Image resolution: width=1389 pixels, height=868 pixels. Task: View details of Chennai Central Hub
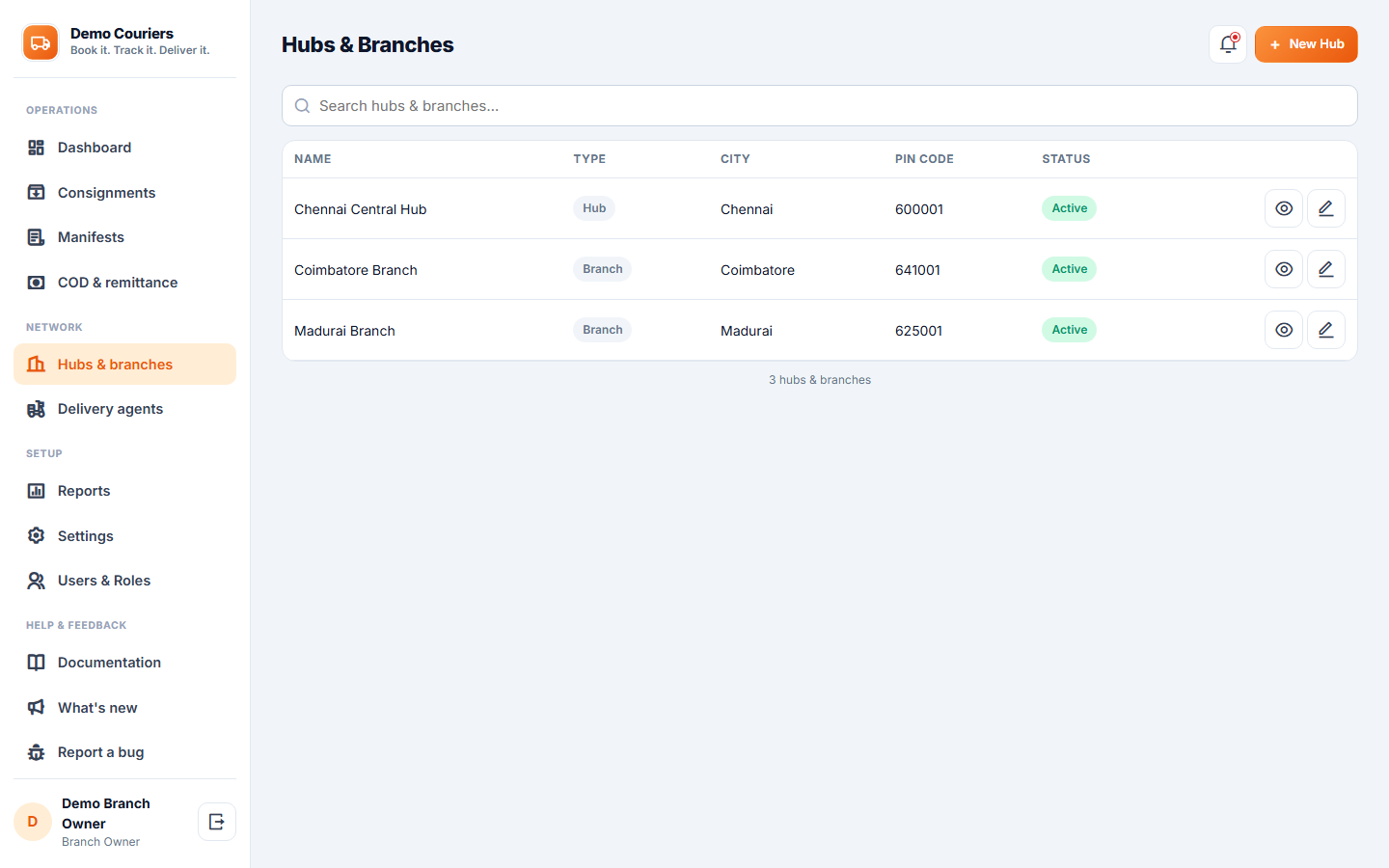[1284, 208]
